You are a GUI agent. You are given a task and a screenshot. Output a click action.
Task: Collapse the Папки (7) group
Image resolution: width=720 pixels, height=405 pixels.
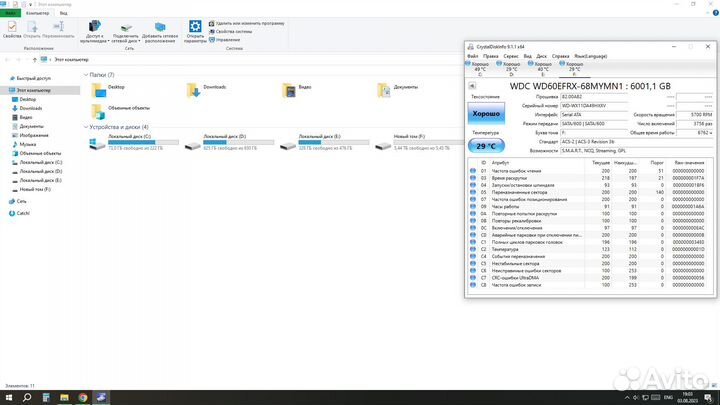tap(86, 75)
